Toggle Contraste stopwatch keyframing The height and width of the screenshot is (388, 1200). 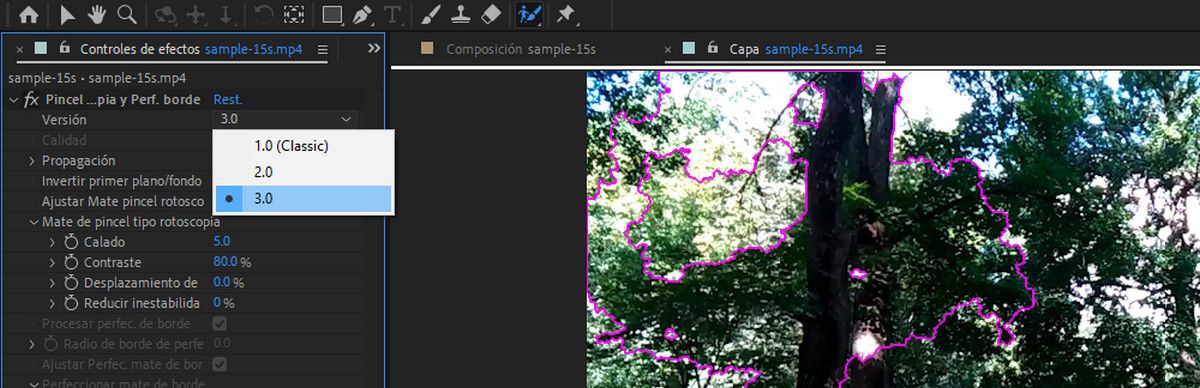[x=71, y=262]
